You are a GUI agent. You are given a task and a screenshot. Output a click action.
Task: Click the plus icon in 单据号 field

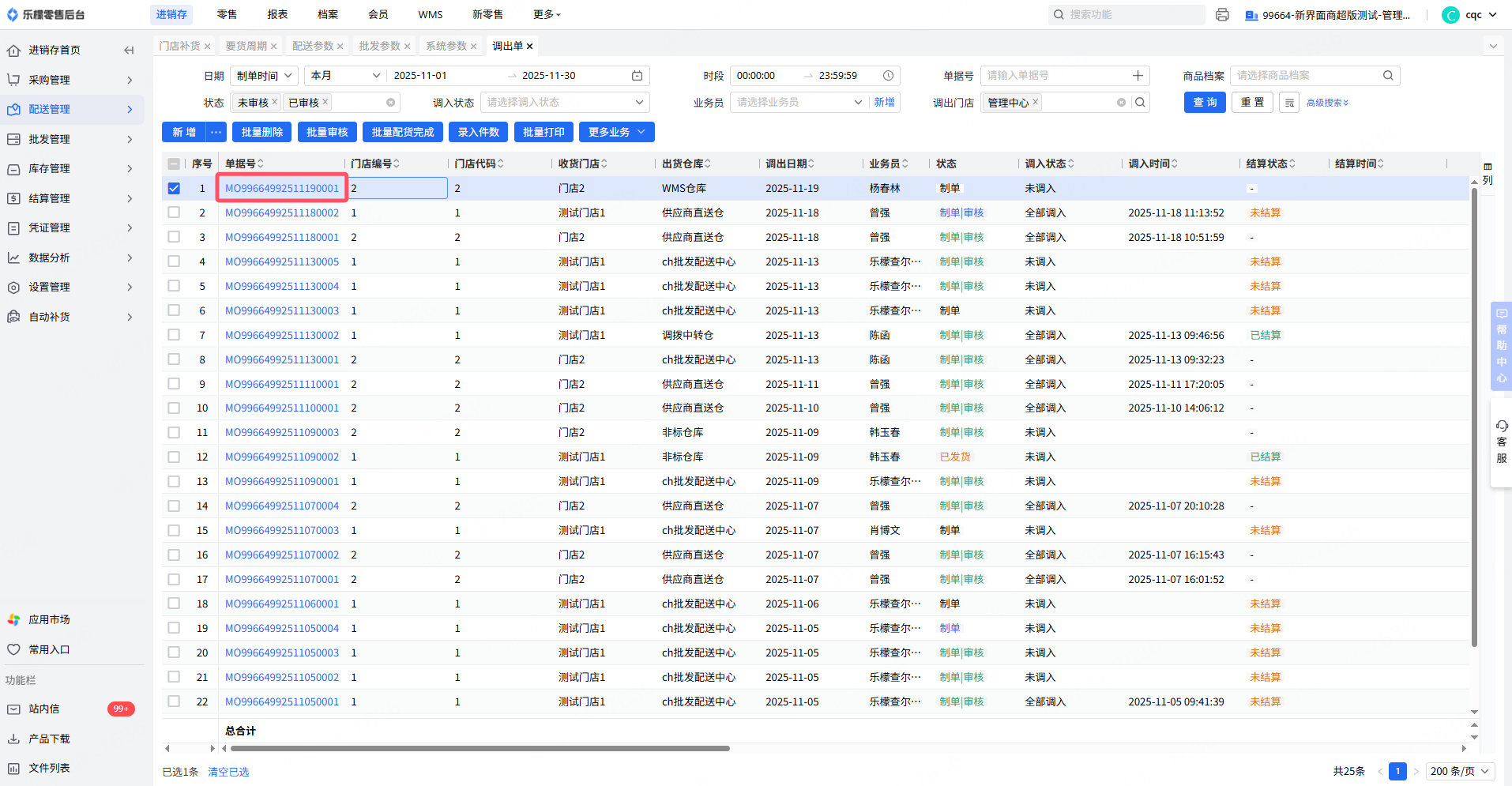1138,76
